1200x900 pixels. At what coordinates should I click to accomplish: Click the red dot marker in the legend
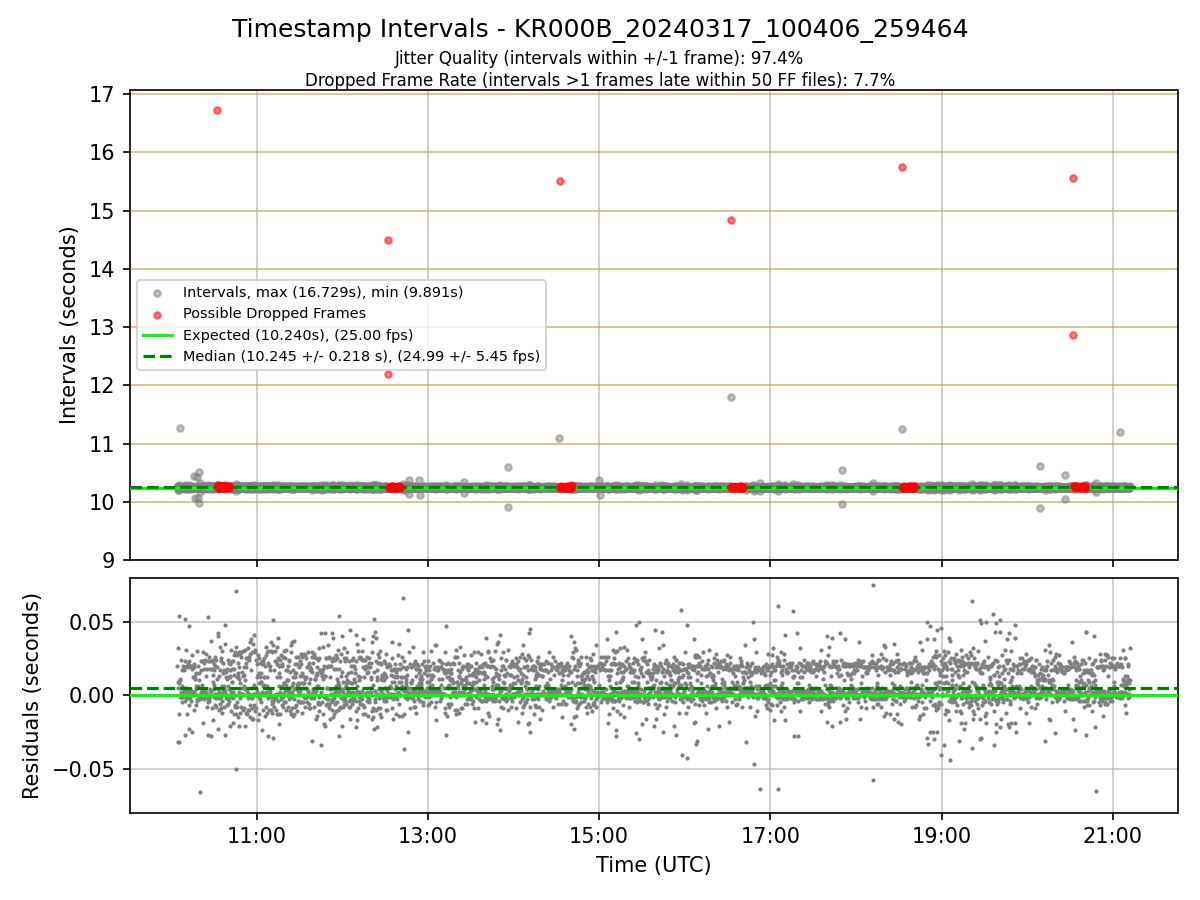click(156, 314)
